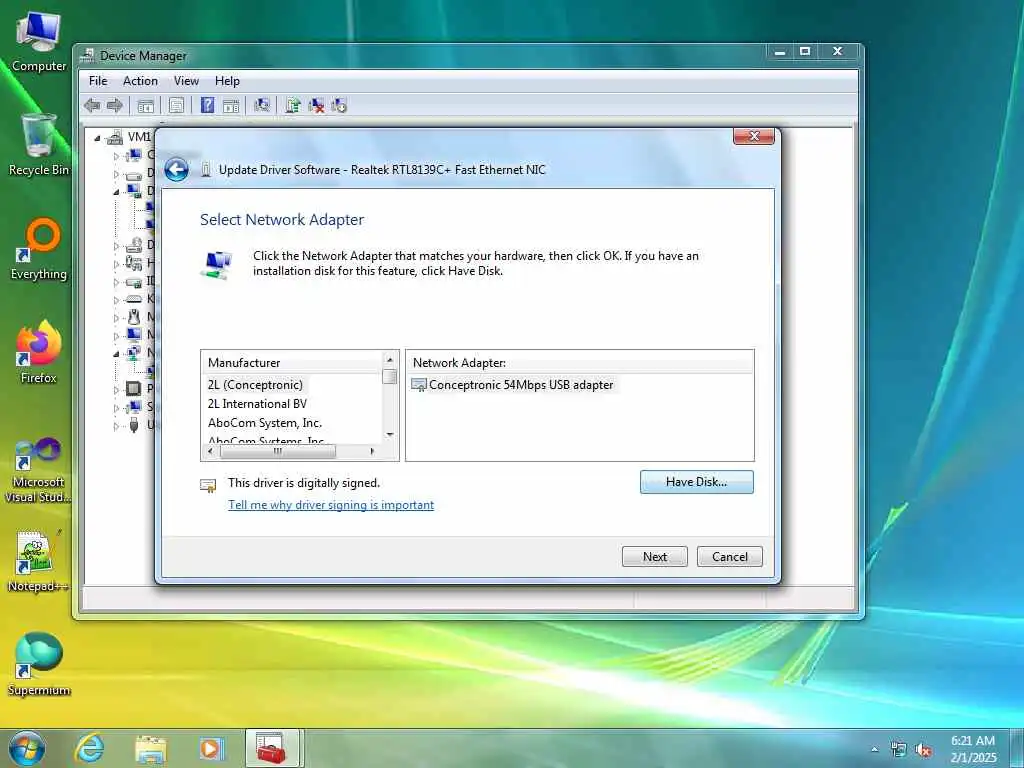Click the Uninstall red-X toolbar icon

pyautogui.click(x=316, y=105)
